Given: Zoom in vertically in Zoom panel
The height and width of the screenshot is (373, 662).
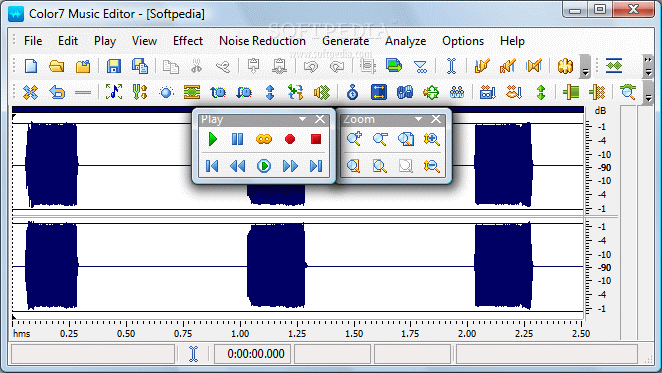Looking at the screenshot, I should click(x=431, y=139).
